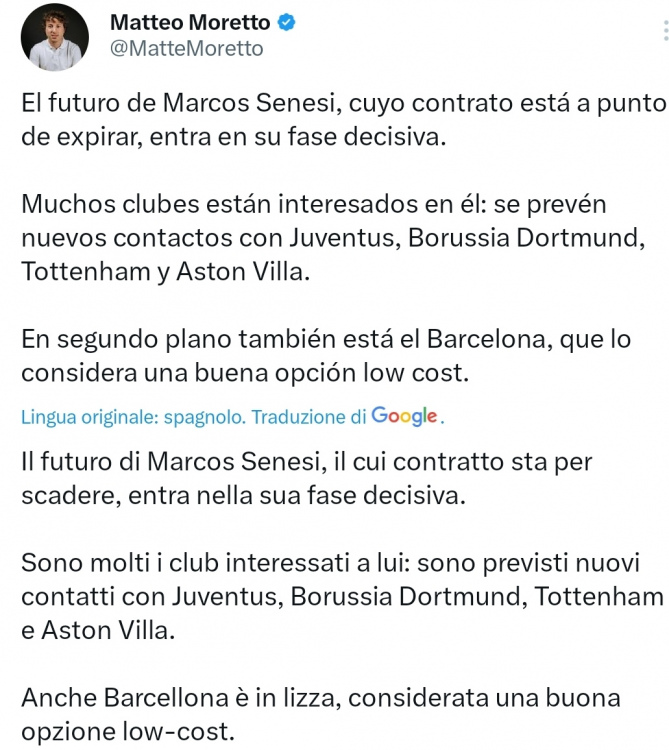This screenshot has height=750, width=669.
Task: Click the "Traduzione di" text
Action: point(309,417)
